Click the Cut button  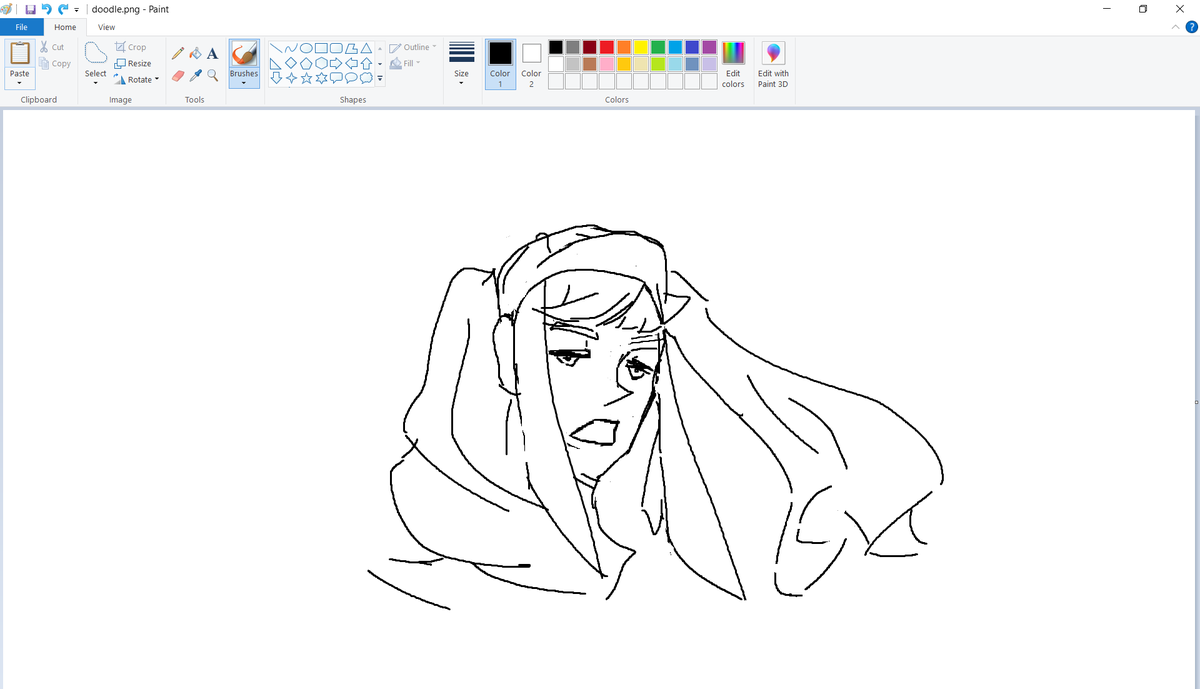click(52, 47)
